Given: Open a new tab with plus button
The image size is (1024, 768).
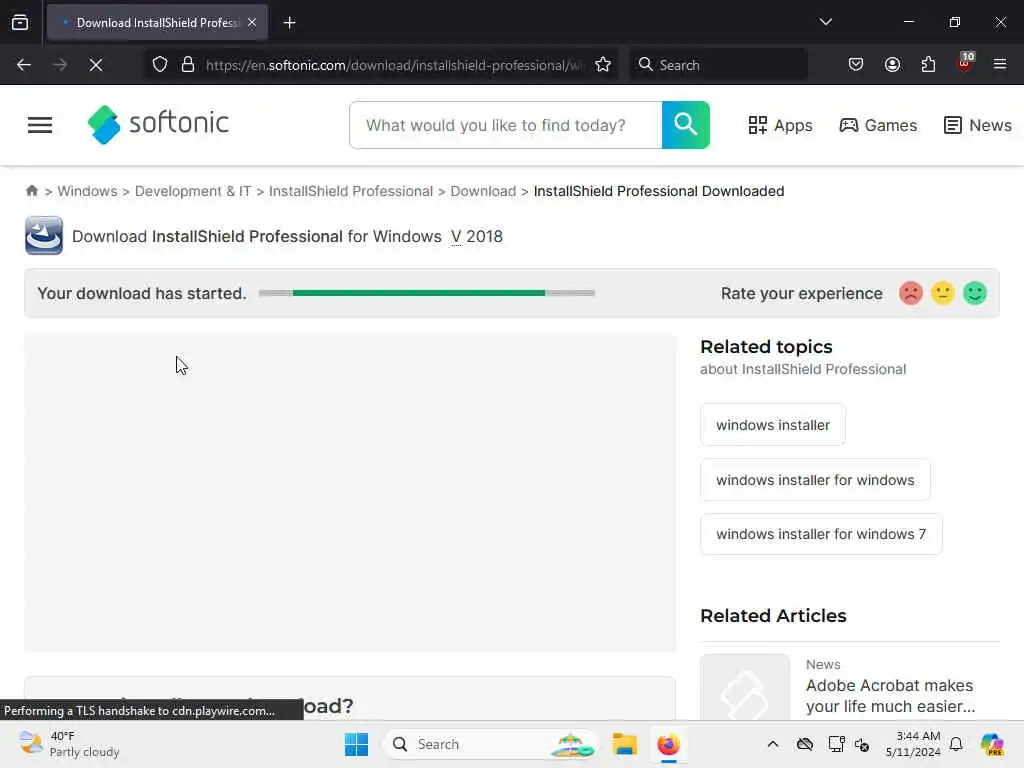Looking at the screenshot, I should point(289,23).
